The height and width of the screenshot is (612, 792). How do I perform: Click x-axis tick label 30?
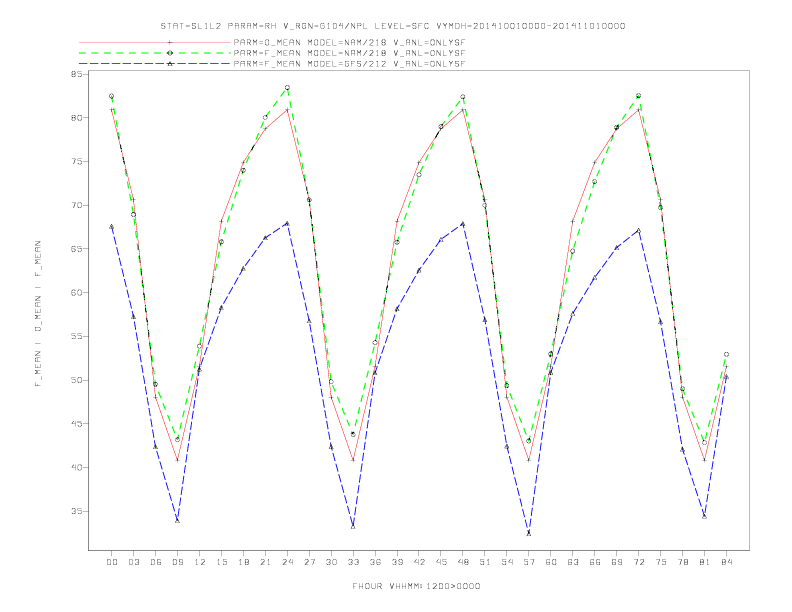tap(331, 562)
